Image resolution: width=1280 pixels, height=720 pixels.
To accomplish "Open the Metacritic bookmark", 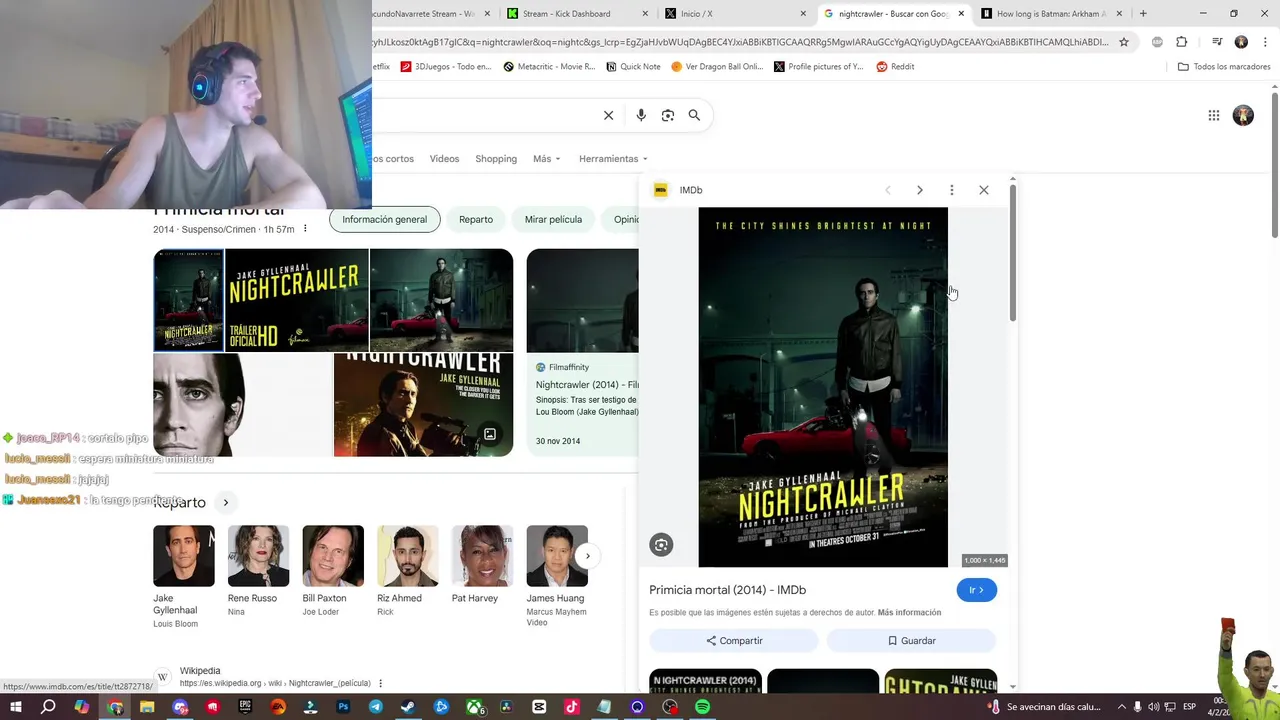I will (x=550, y=67).
